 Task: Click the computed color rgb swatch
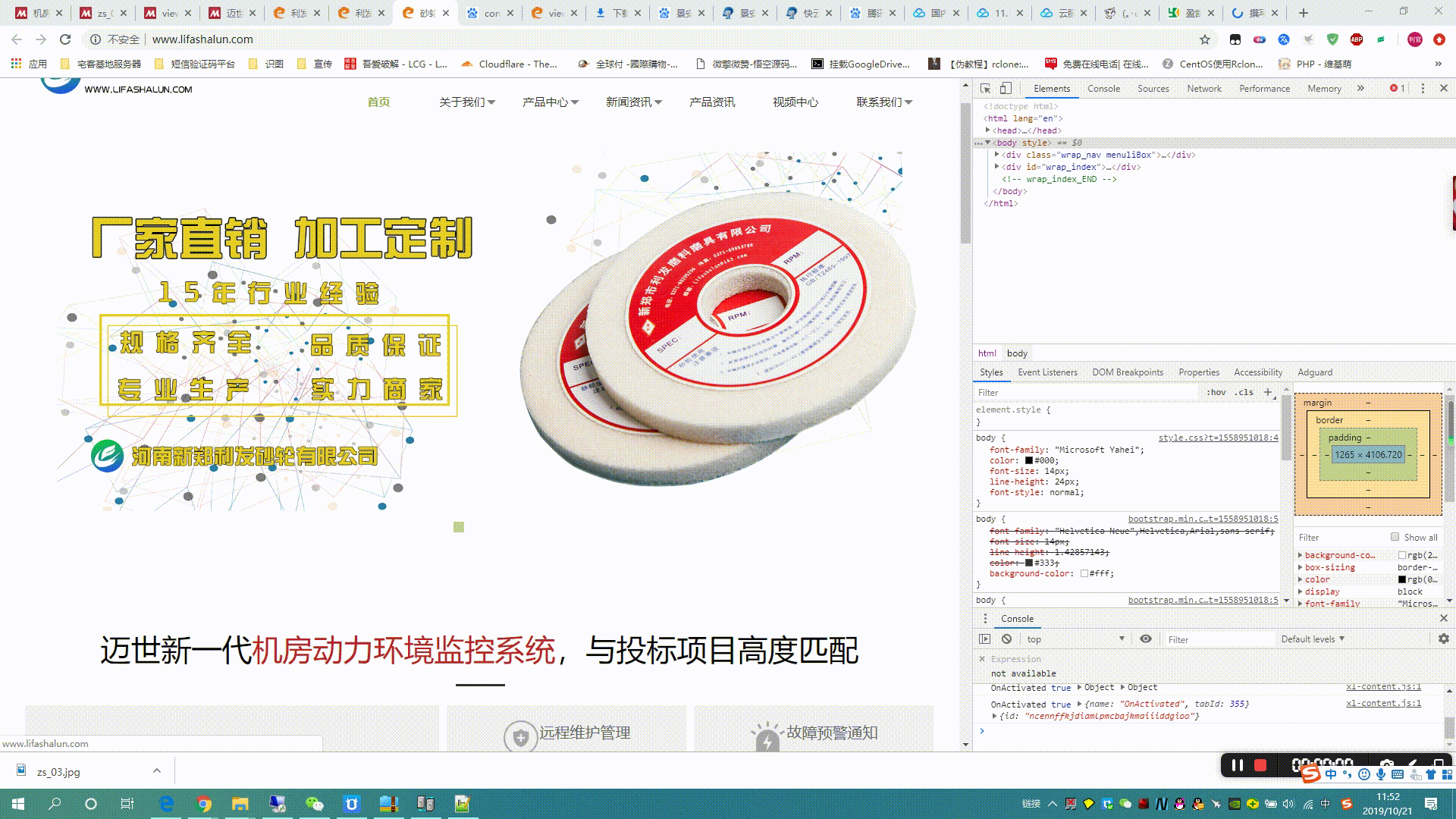pos(1402,579)
